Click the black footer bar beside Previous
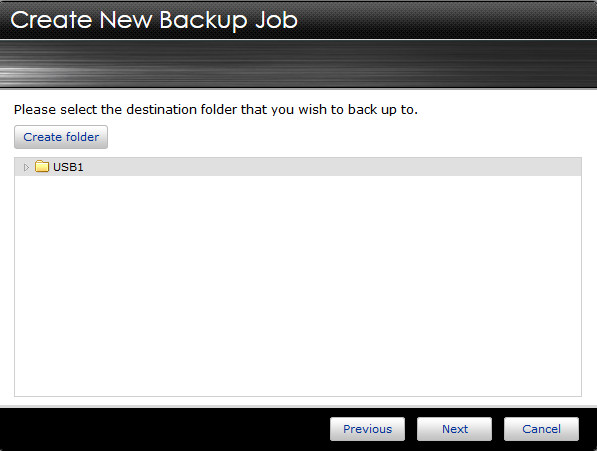Image resolution: width=597 pixels, height=451 pixels. point(164,429)
